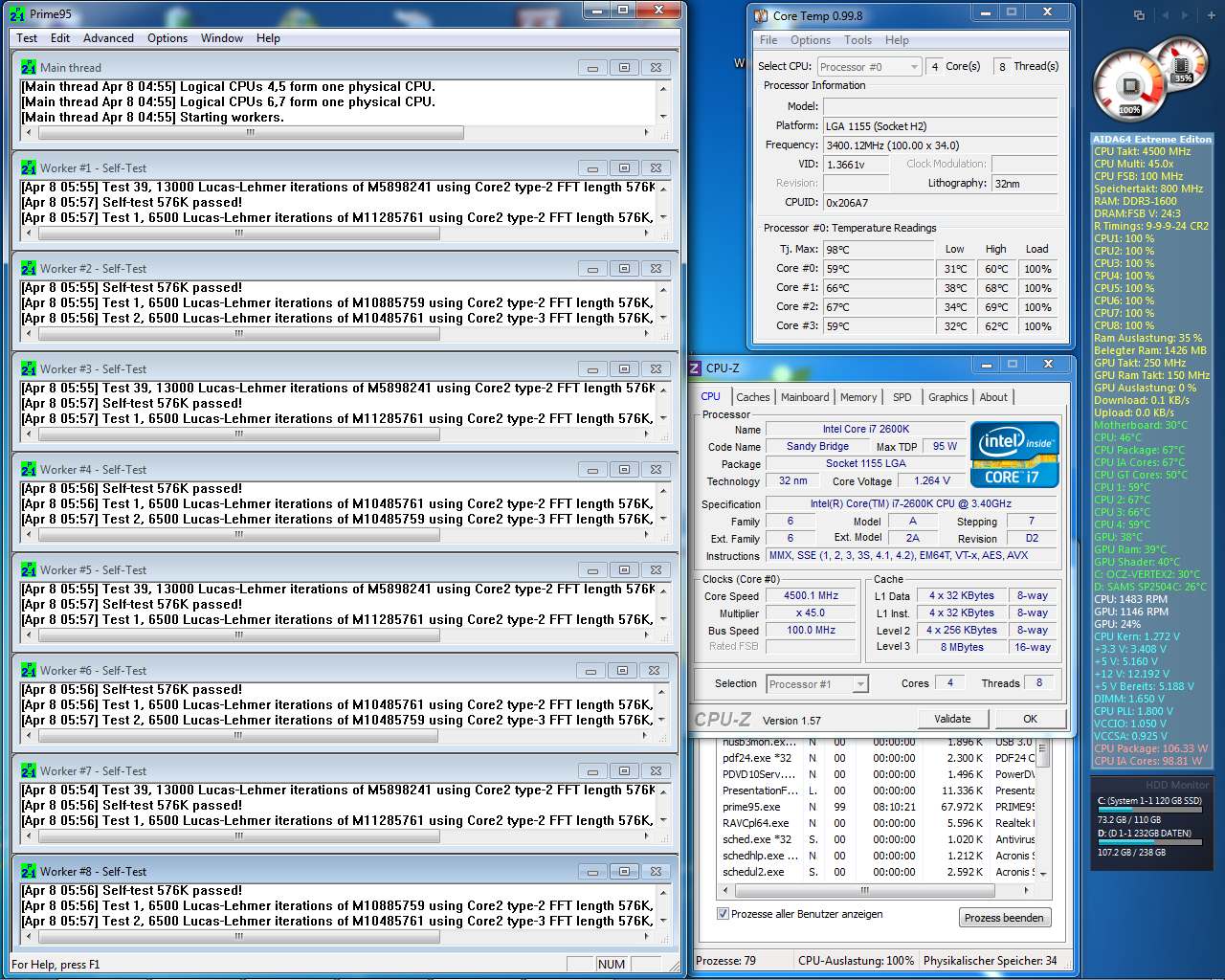The height and width of the screenshot is (980, 1225).
Task: Click NUM indicator in Prime95 status bar
Action: pyautogui.click(x=612, y=964)
